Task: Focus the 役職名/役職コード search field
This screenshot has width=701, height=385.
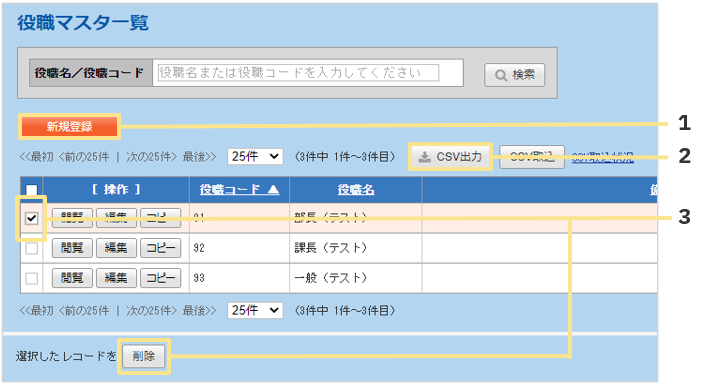Action: click(298, 73)
